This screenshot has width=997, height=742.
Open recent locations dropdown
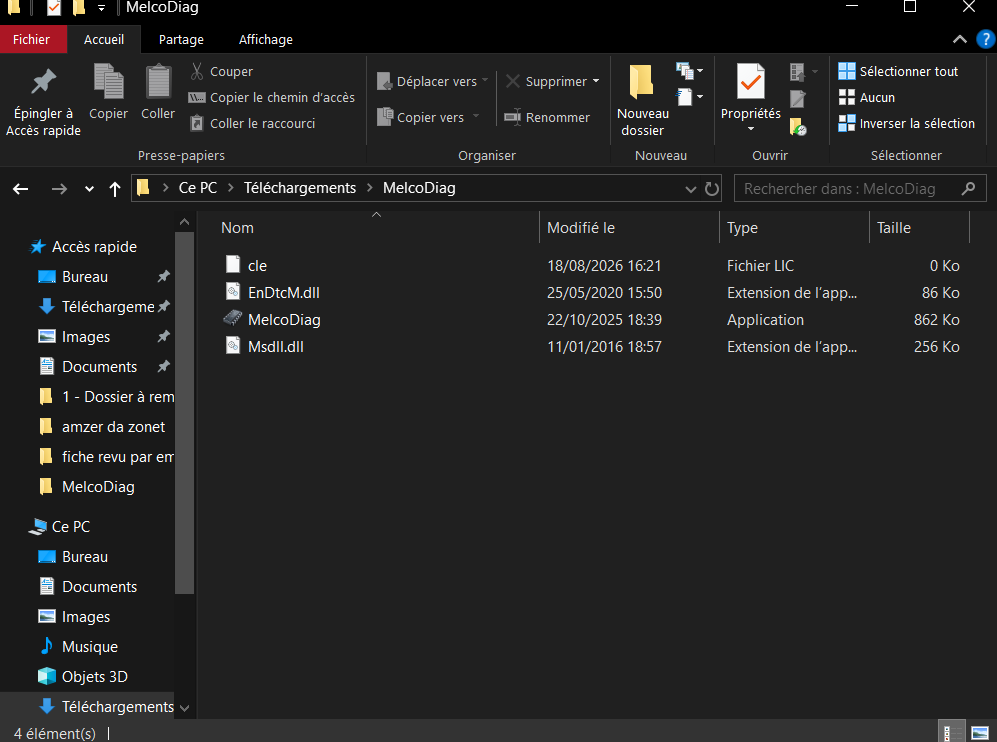click(x=90, y=189)
